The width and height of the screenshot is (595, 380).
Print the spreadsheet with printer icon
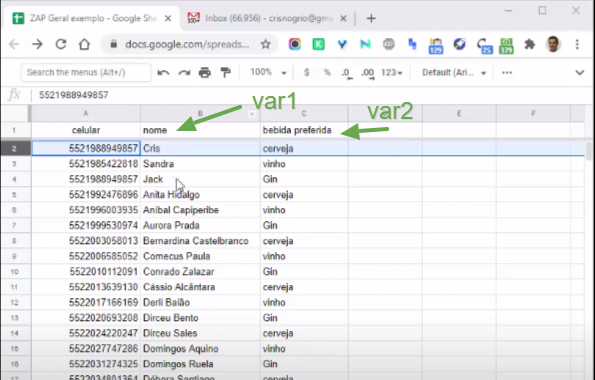coord(205,73)
